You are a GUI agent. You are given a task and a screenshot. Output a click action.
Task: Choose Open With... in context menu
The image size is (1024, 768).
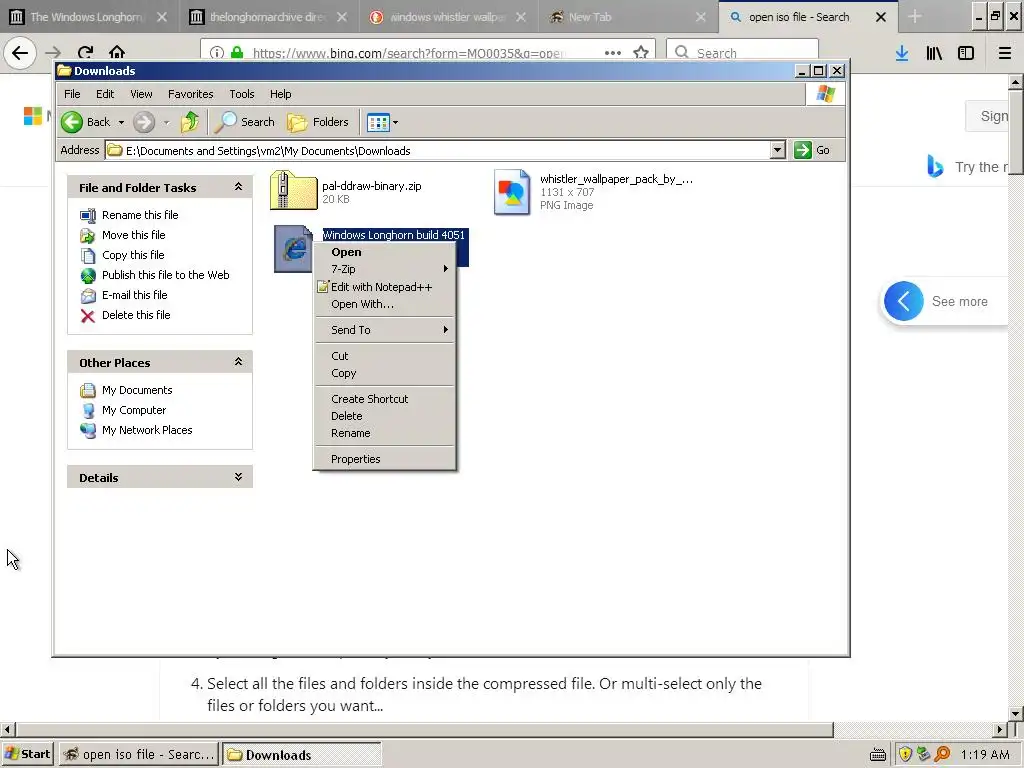click(x=385, y=304)
